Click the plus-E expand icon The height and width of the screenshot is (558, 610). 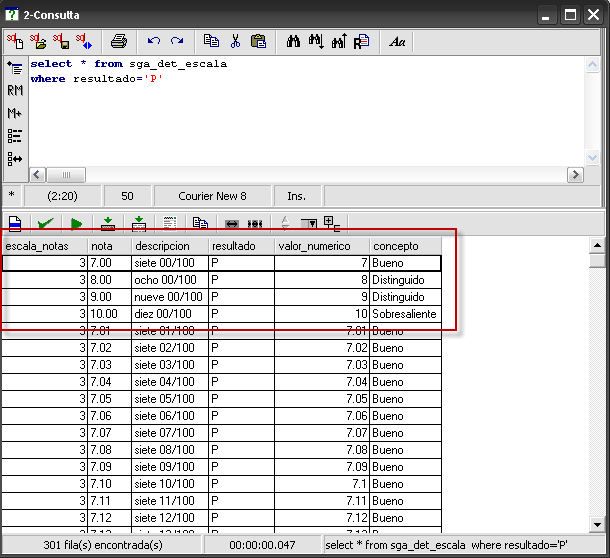(332, 224)
